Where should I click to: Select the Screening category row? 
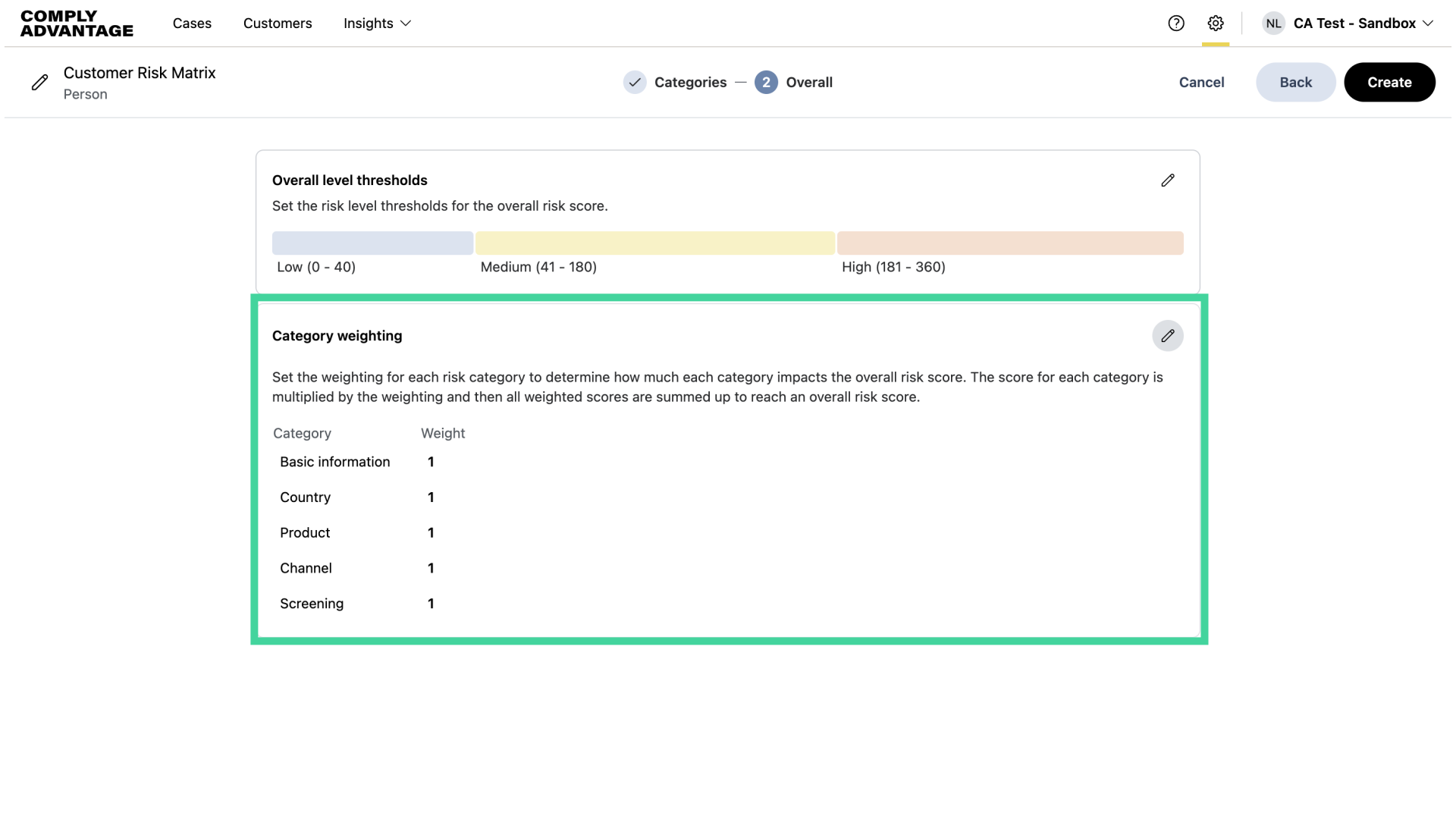point(312,604)
